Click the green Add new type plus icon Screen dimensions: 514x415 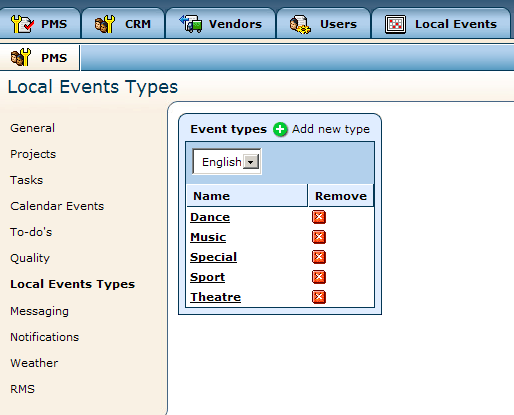click(x=280, y=129)
